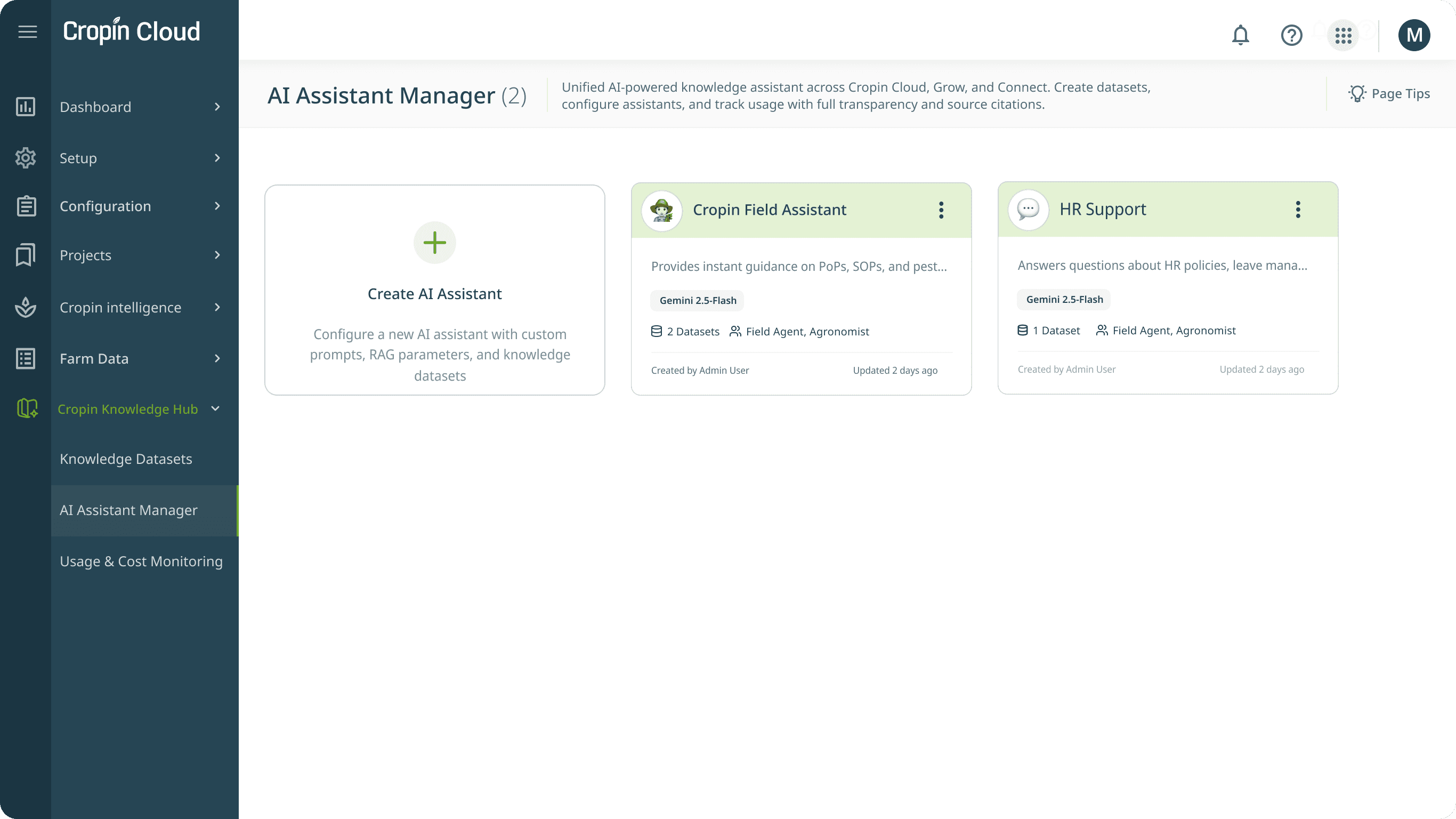Collapse the Cropin Knowledge Hub chevron
Viewport: 1456px width, 819px height.
tap(215, 408)
